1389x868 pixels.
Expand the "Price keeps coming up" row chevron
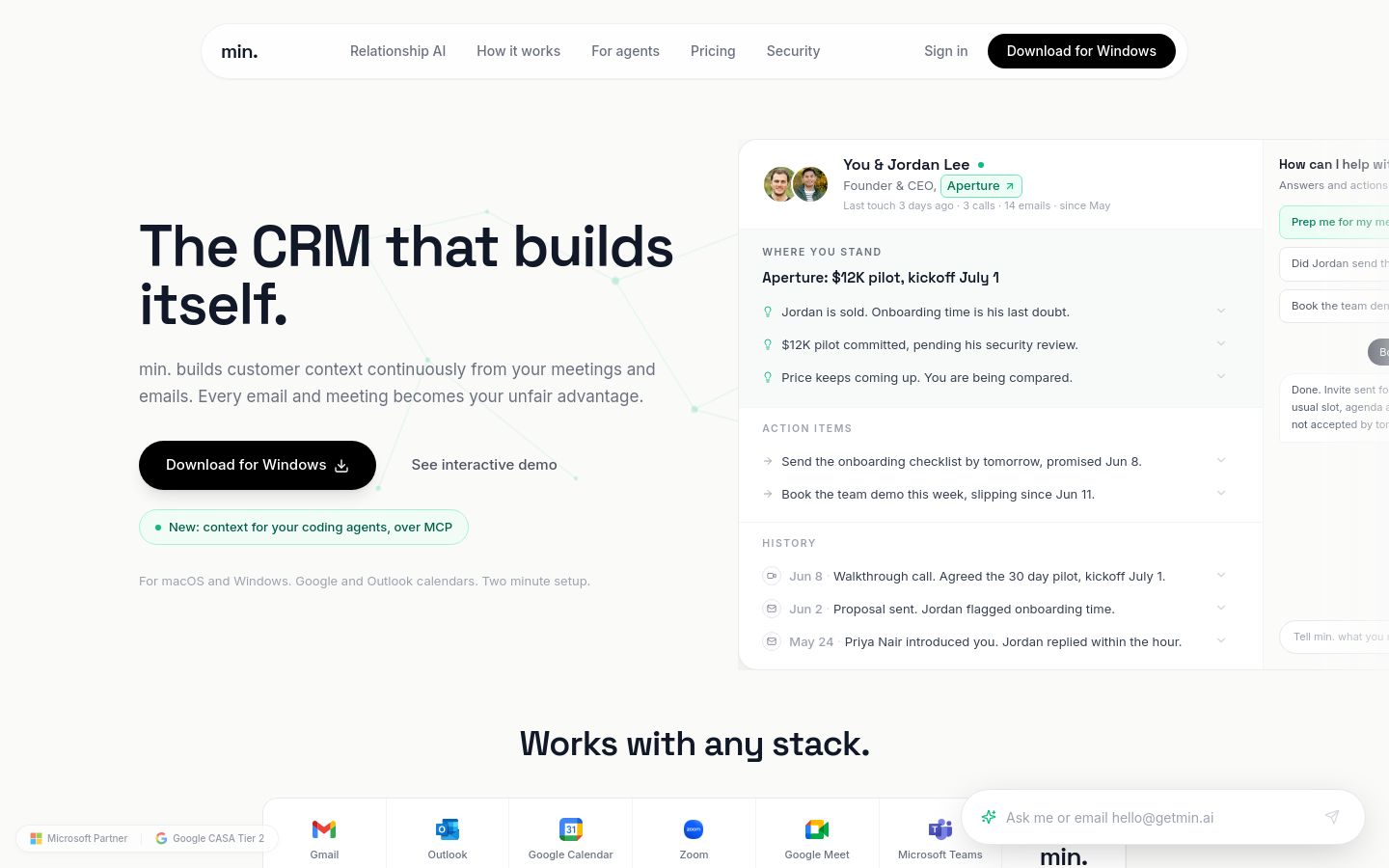point(1221,376)
